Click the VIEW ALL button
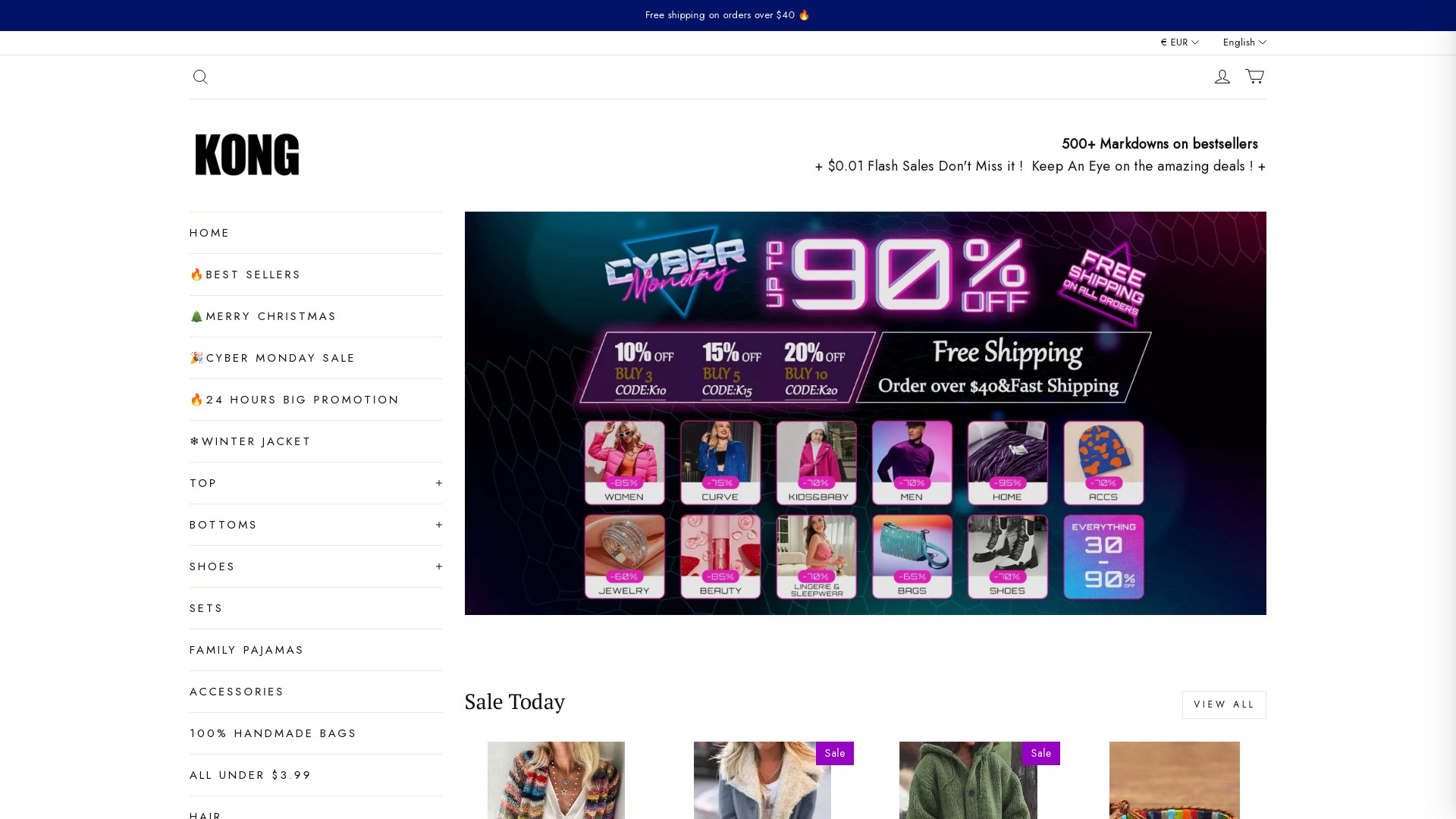 [x=1224, y=704]
